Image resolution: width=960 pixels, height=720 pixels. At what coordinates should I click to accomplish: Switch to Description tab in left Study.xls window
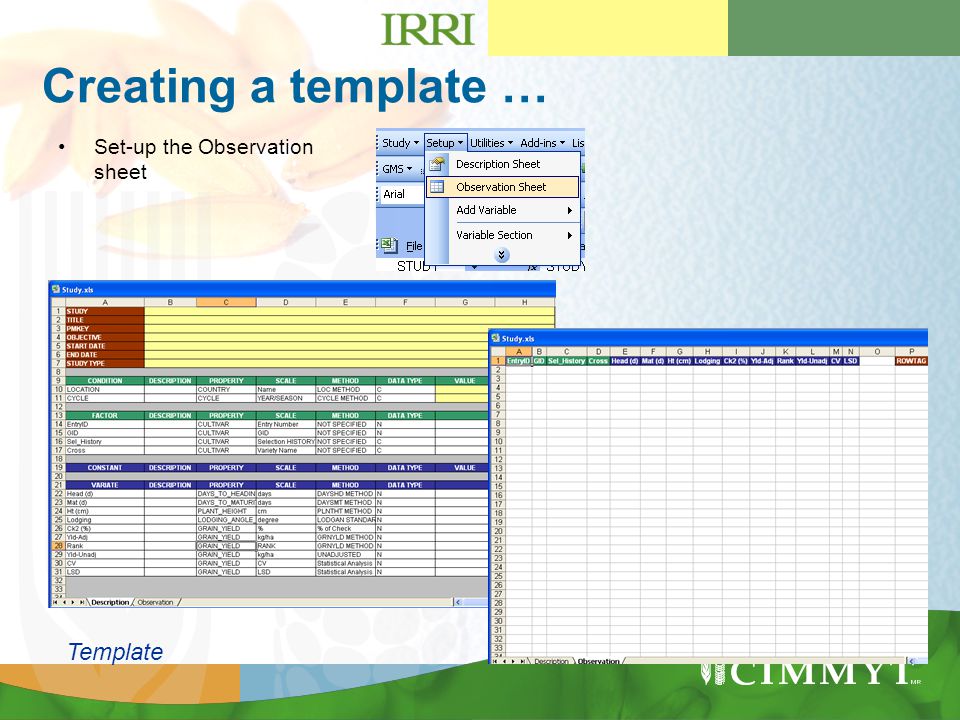click(x=110, y=602)
